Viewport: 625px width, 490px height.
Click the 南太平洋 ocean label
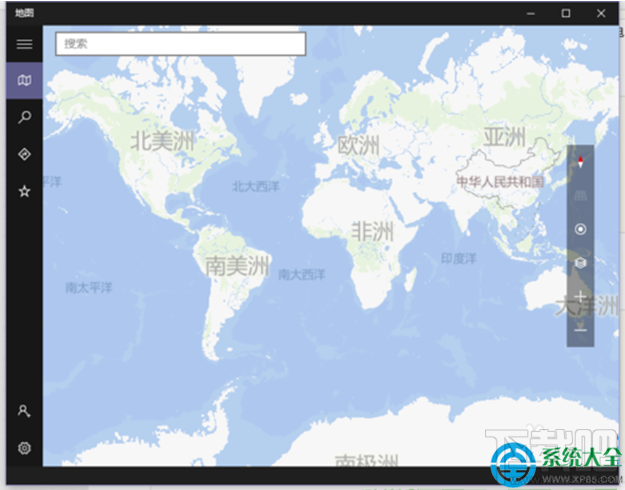point(89,287)
